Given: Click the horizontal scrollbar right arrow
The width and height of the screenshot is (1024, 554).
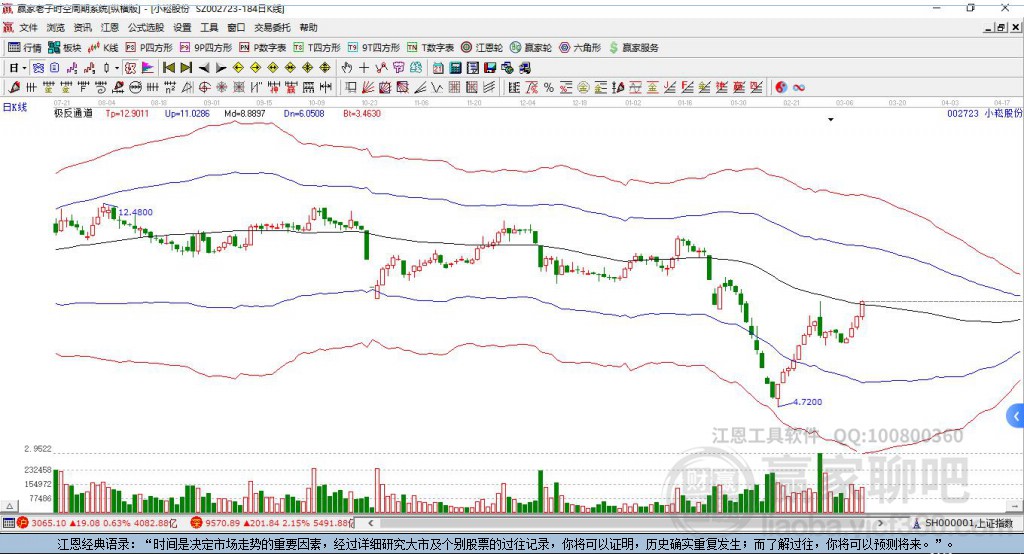Looking at the screenshot, I should [x=881, y=523].
